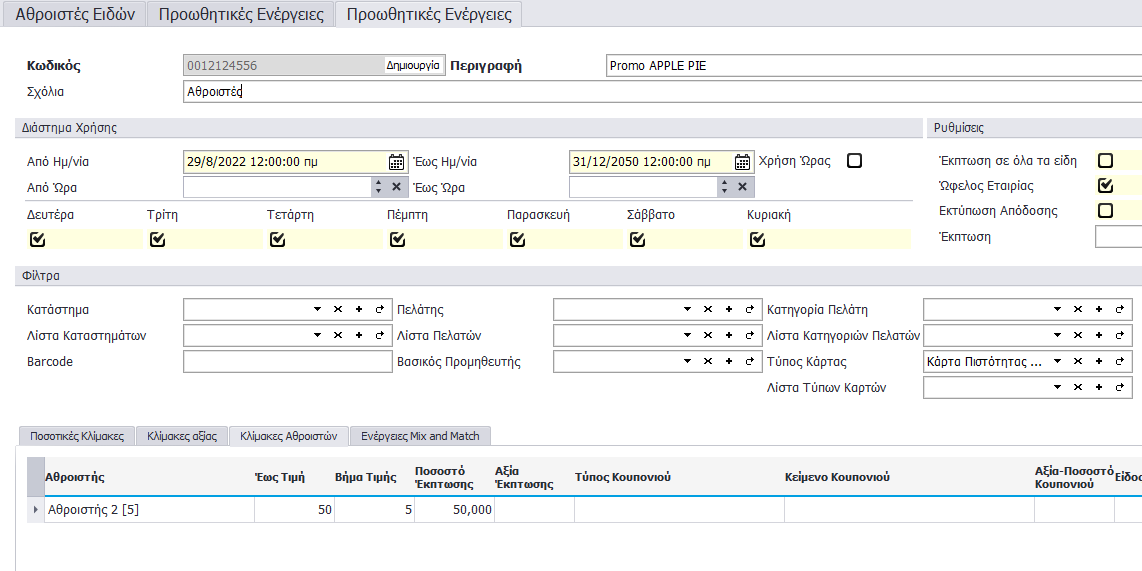This screenshot has height=571, width=1142.
Task: Click into the Barcode input field
Action: (x=287, y=362)
